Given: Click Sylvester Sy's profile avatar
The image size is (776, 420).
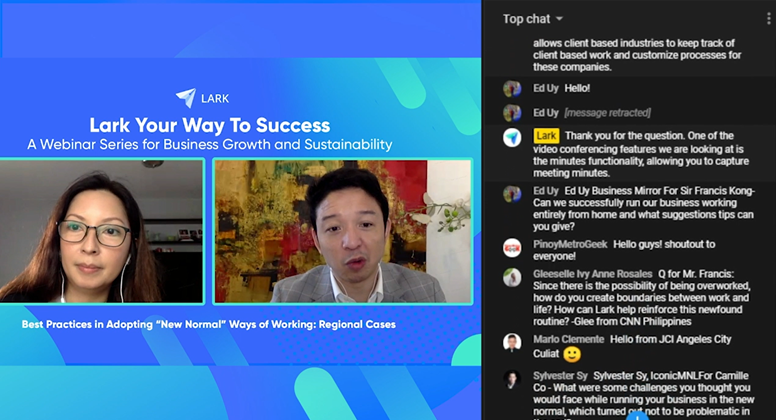Looking at the screenshot, I should point(512,378).
